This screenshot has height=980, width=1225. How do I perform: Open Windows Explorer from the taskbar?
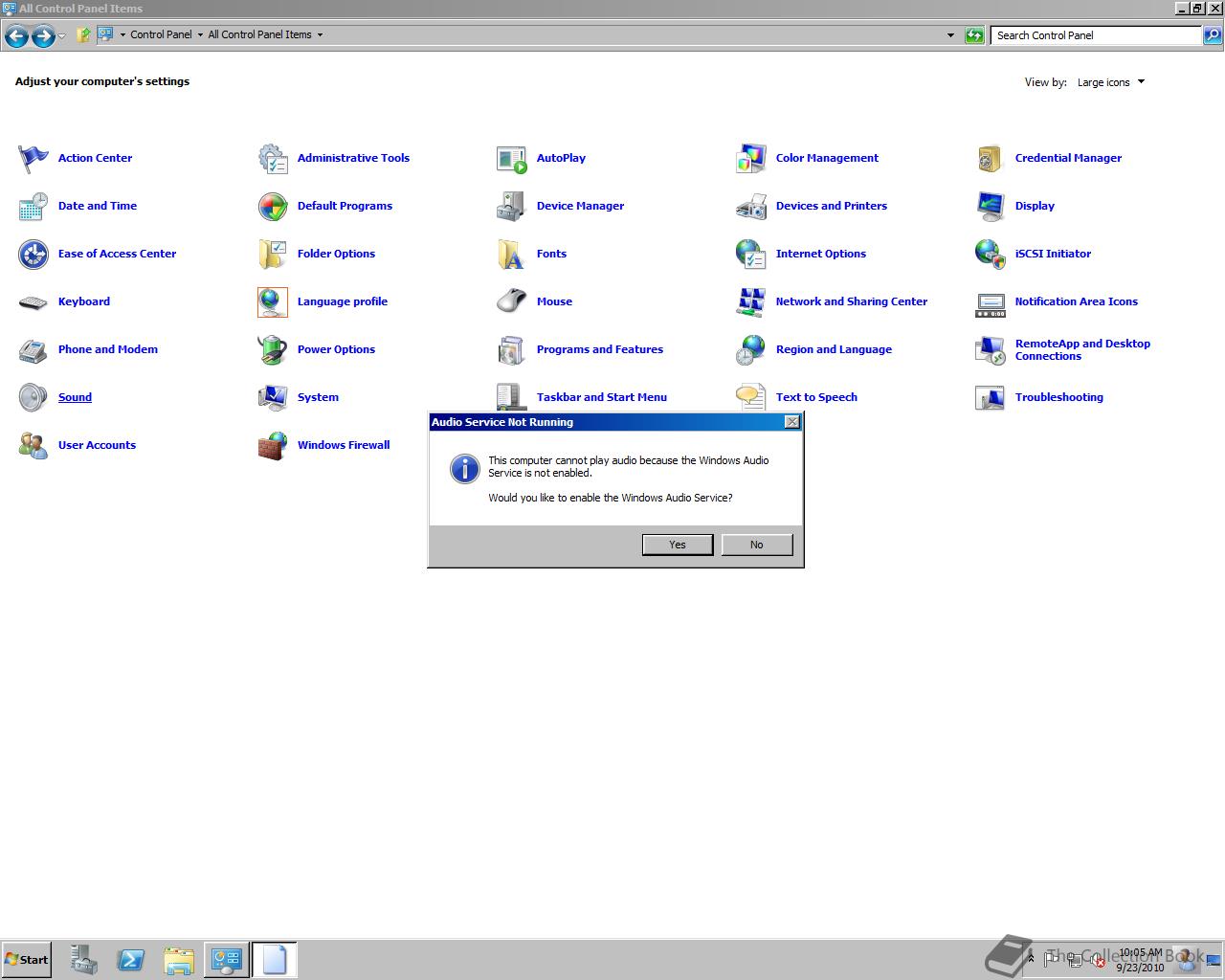179,960
